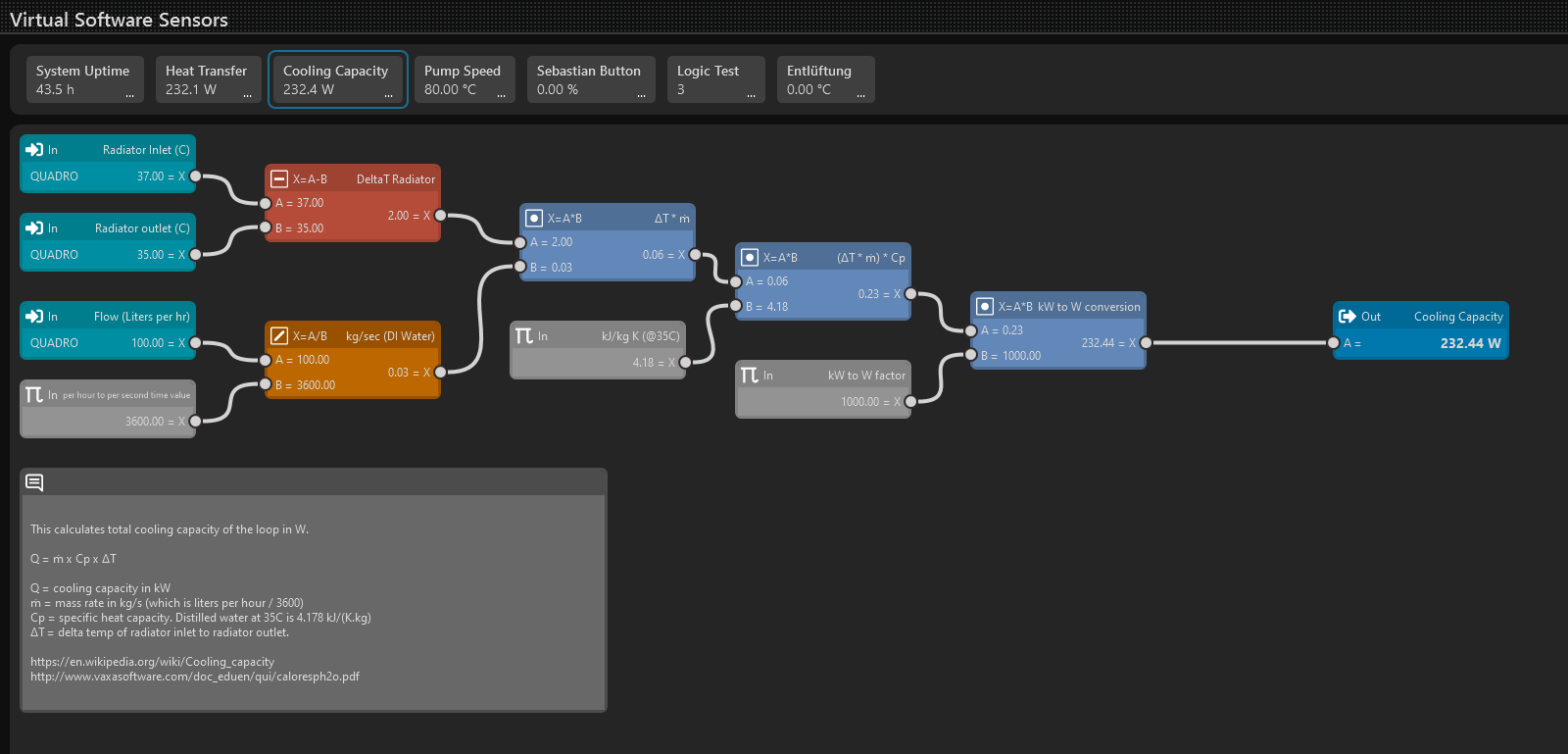Select the Sebastian Button sensor tab
Image resolution: width=1568 pixels, height=754 pixels.
click(x=590, y=79)
